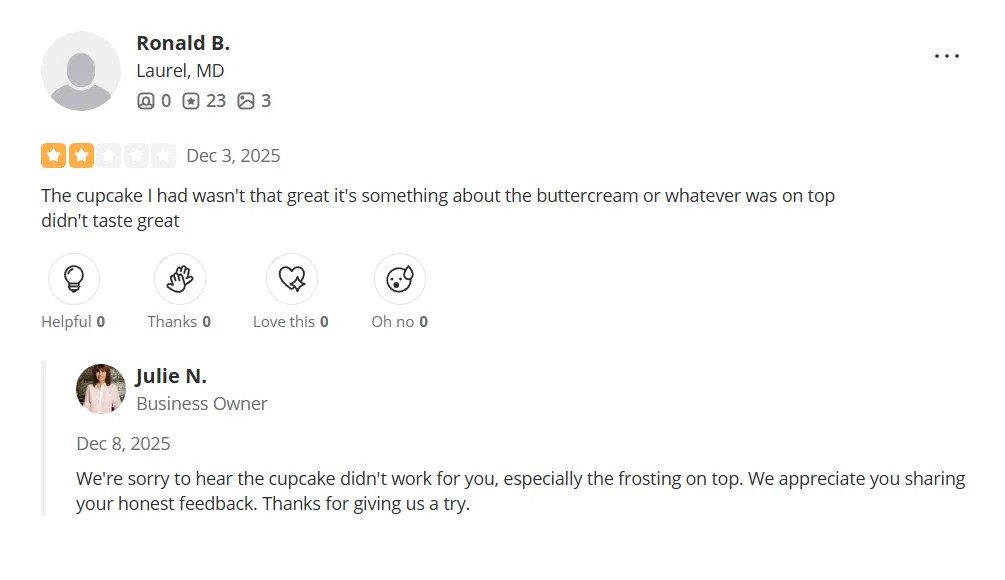
Task: Click the Oh no 0 label
Action: (x=400, y=322)
